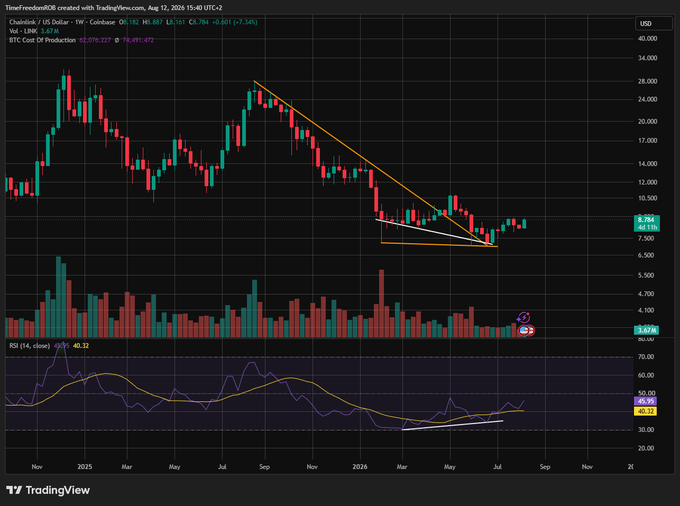This screenshot has width=680, height=506.
Task: Click the purple value 74,491.472
Action: (138, 40)
